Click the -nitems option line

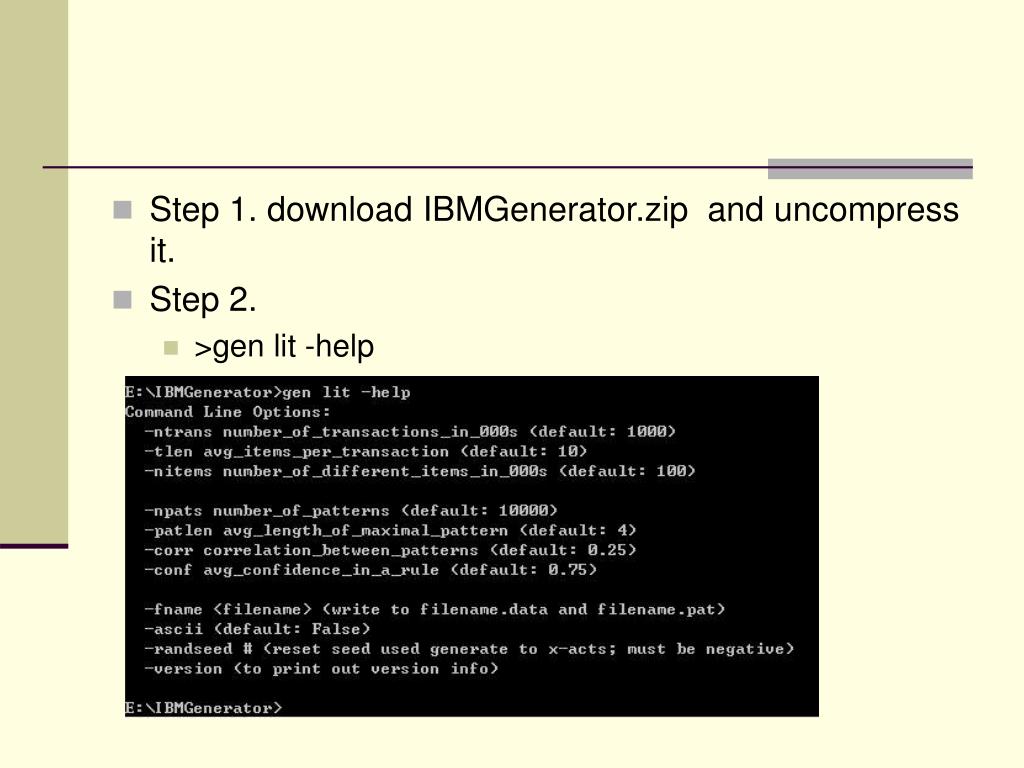(420, 471)
